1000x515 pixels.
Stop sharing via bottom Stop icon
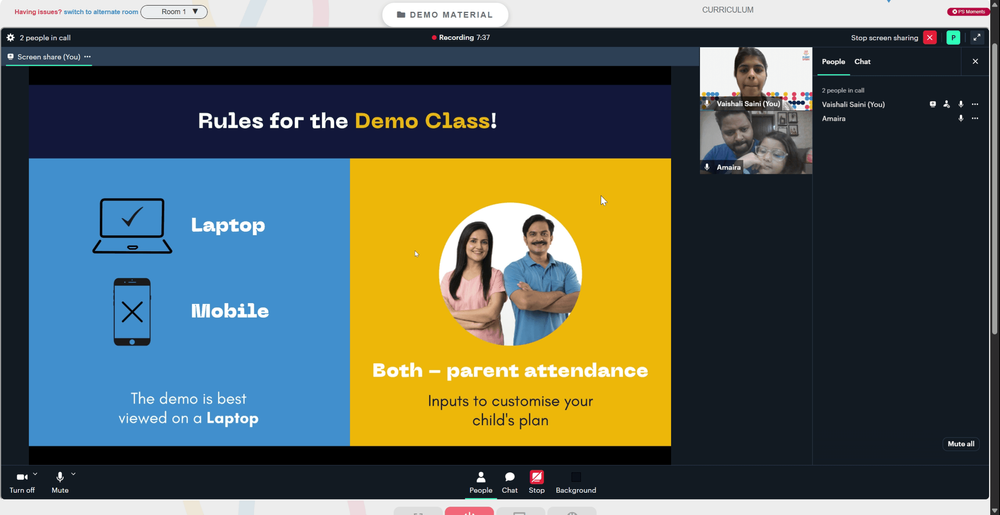pyautogui.click(x=536, y=482)
